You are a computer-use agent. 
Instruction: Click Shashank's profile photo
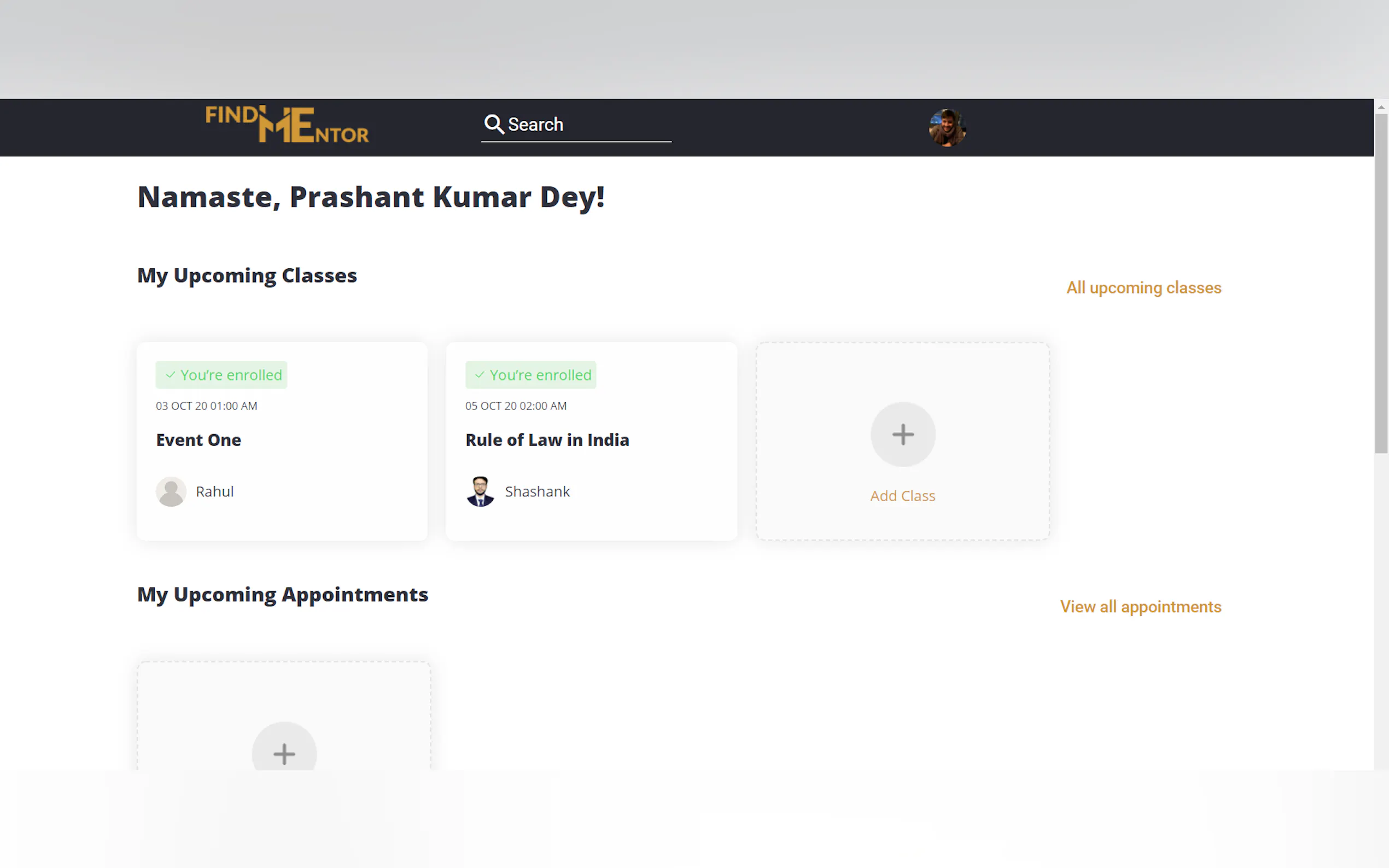coord(480,491)
